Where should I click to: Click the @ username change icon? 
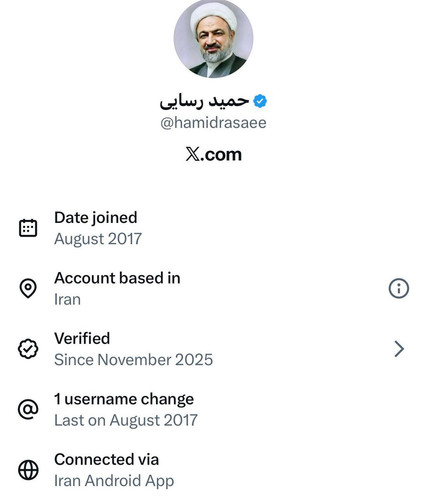[28, 409]
